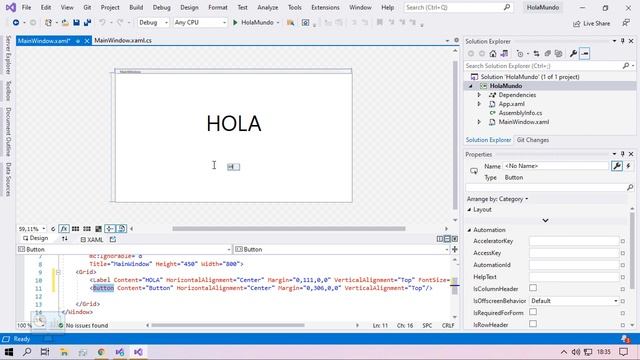The width and height of the screenshot is (640, 360).
Task: Switch to Git Changes tab
Action: coord(533,140)
